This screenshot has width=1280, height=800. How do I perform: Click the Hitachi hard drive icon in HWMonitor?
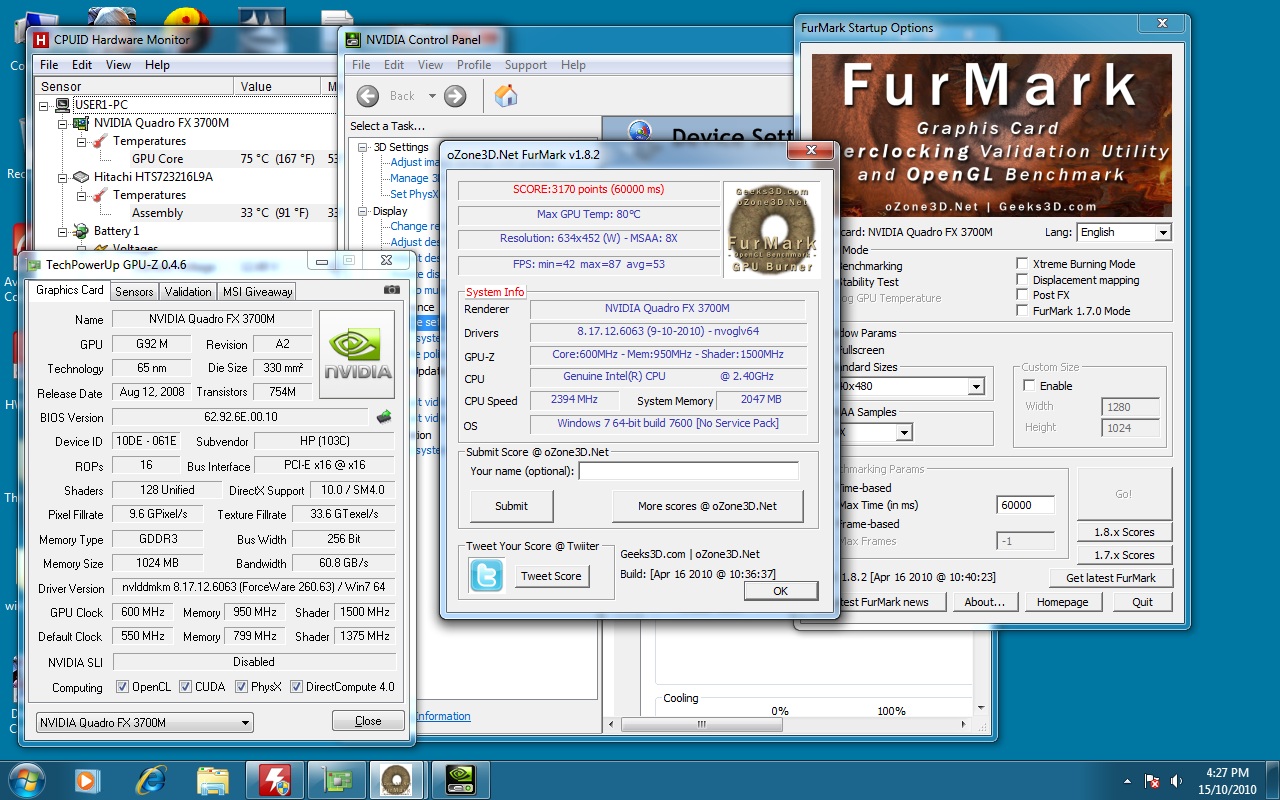[82, 177]
